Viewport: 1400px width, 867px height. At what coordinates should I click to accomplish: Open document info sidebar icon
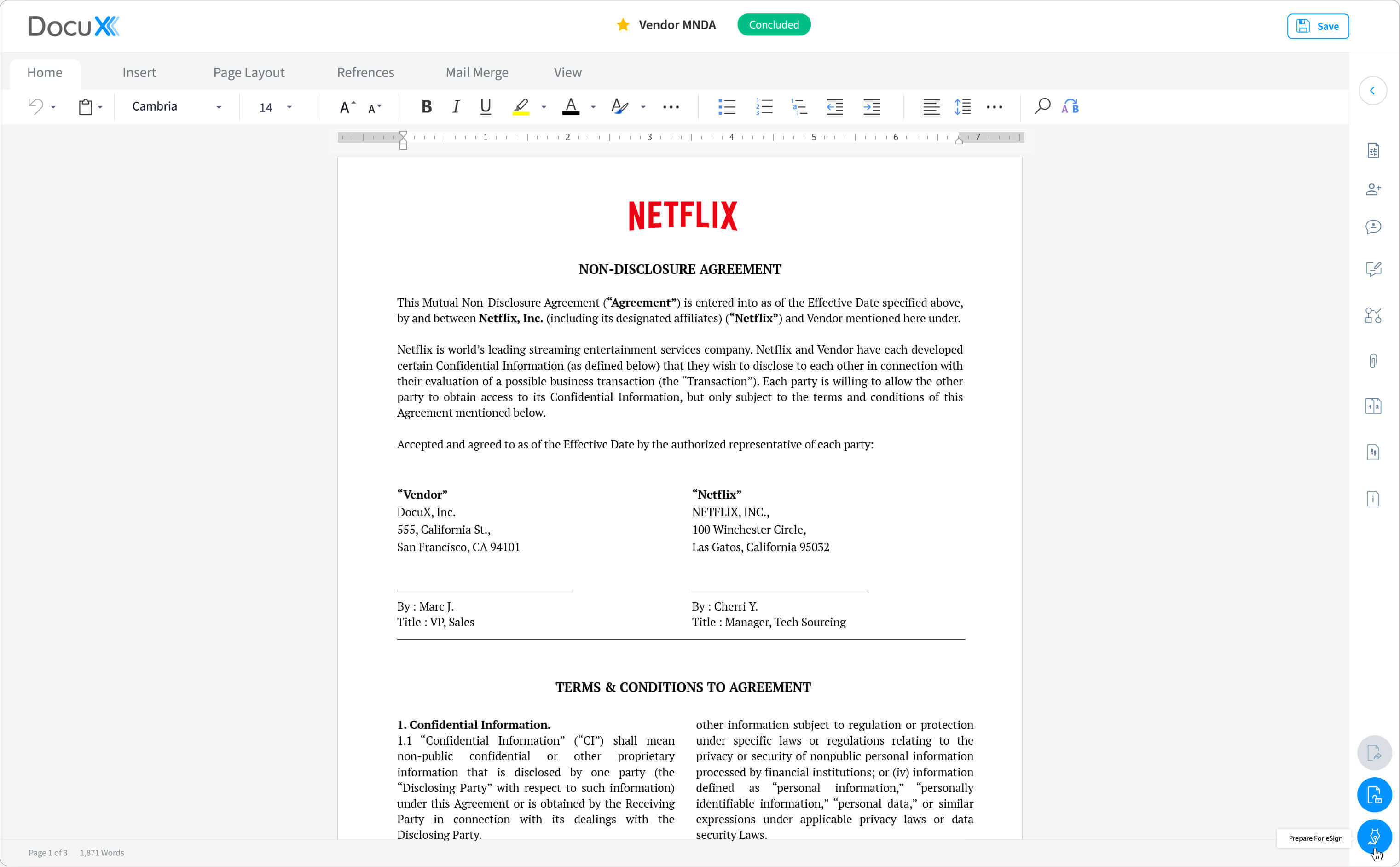[x=1373, y=498]
